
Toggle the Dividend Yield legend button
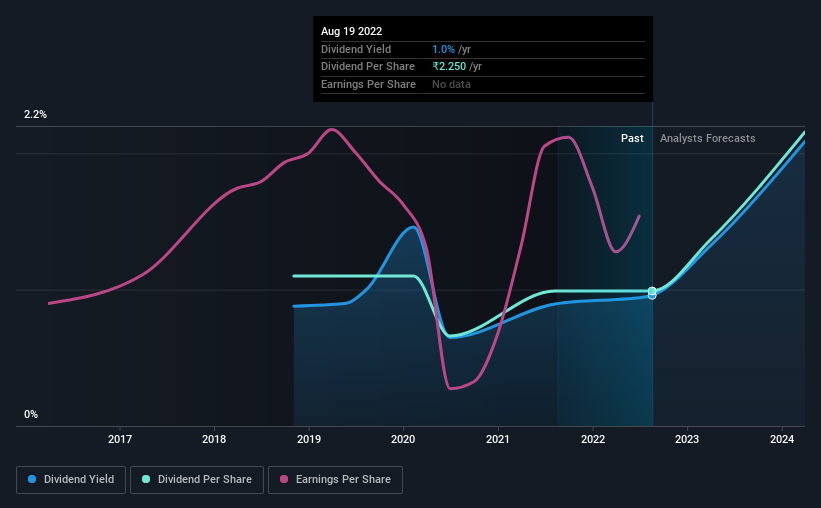(x=71, y=480)
